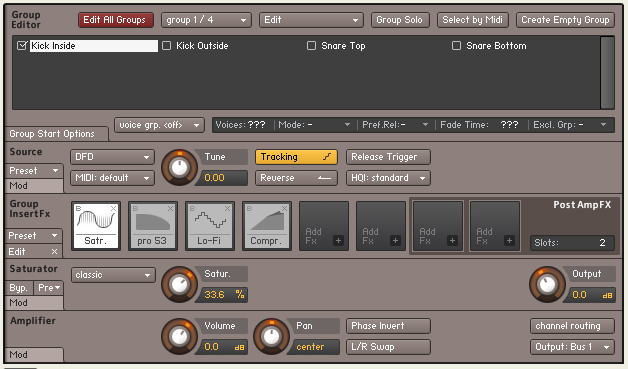The width and height of the screenshot is (628, 369).
Task: Open the Saturator Mod tab
Action: pos(34,302)
